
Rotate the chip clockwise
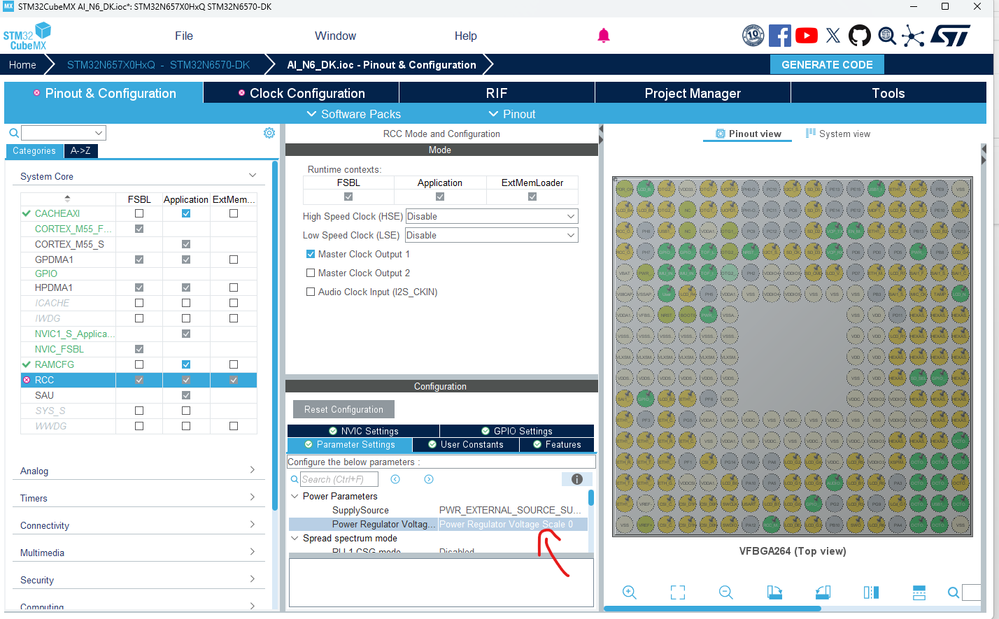pyautogui.click(x=774, y=592)
